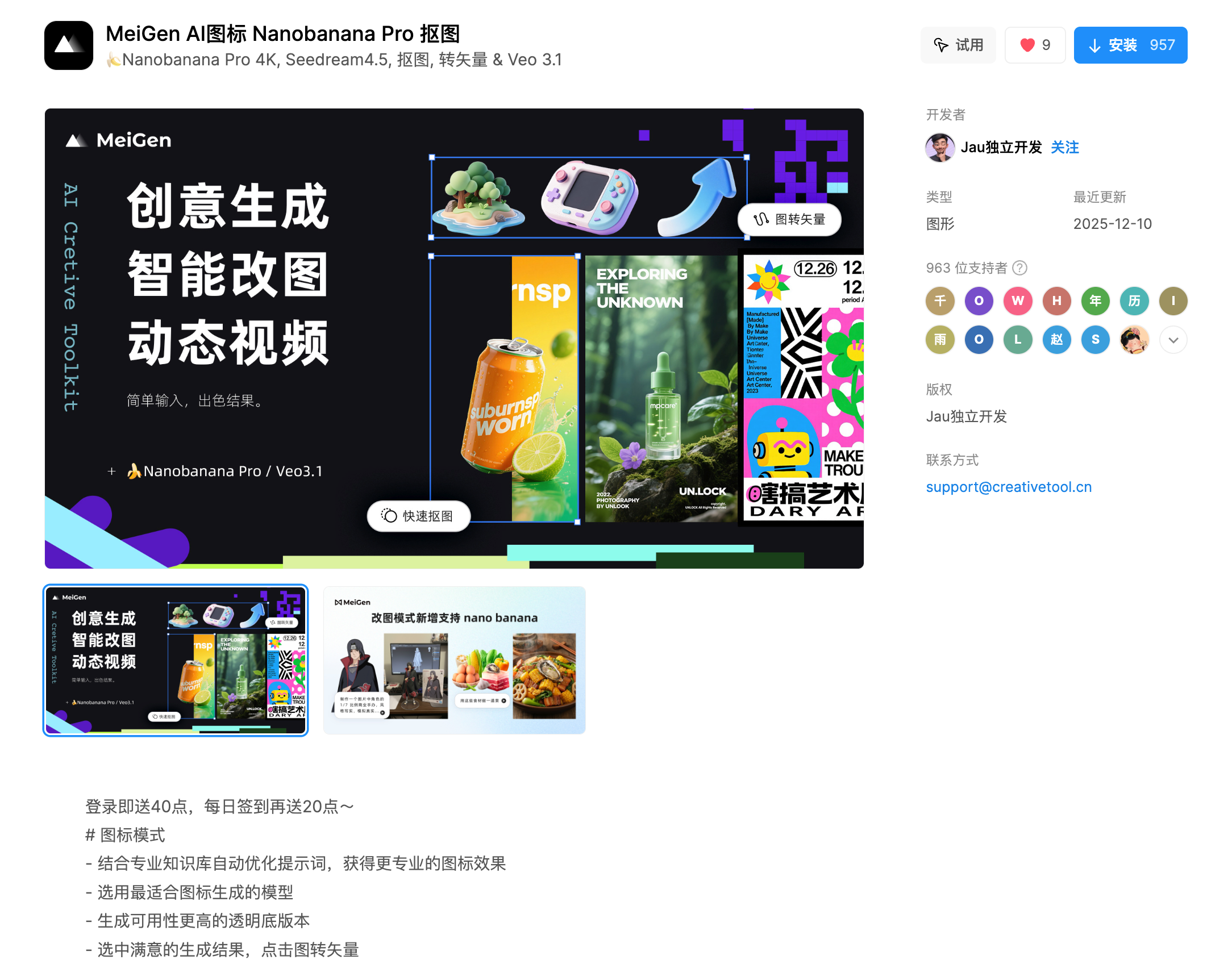The height and width of the screenshot is (960, 1232).
Task: Click the cartoon photo supporter avatar
Action: tap(1134, 340)
